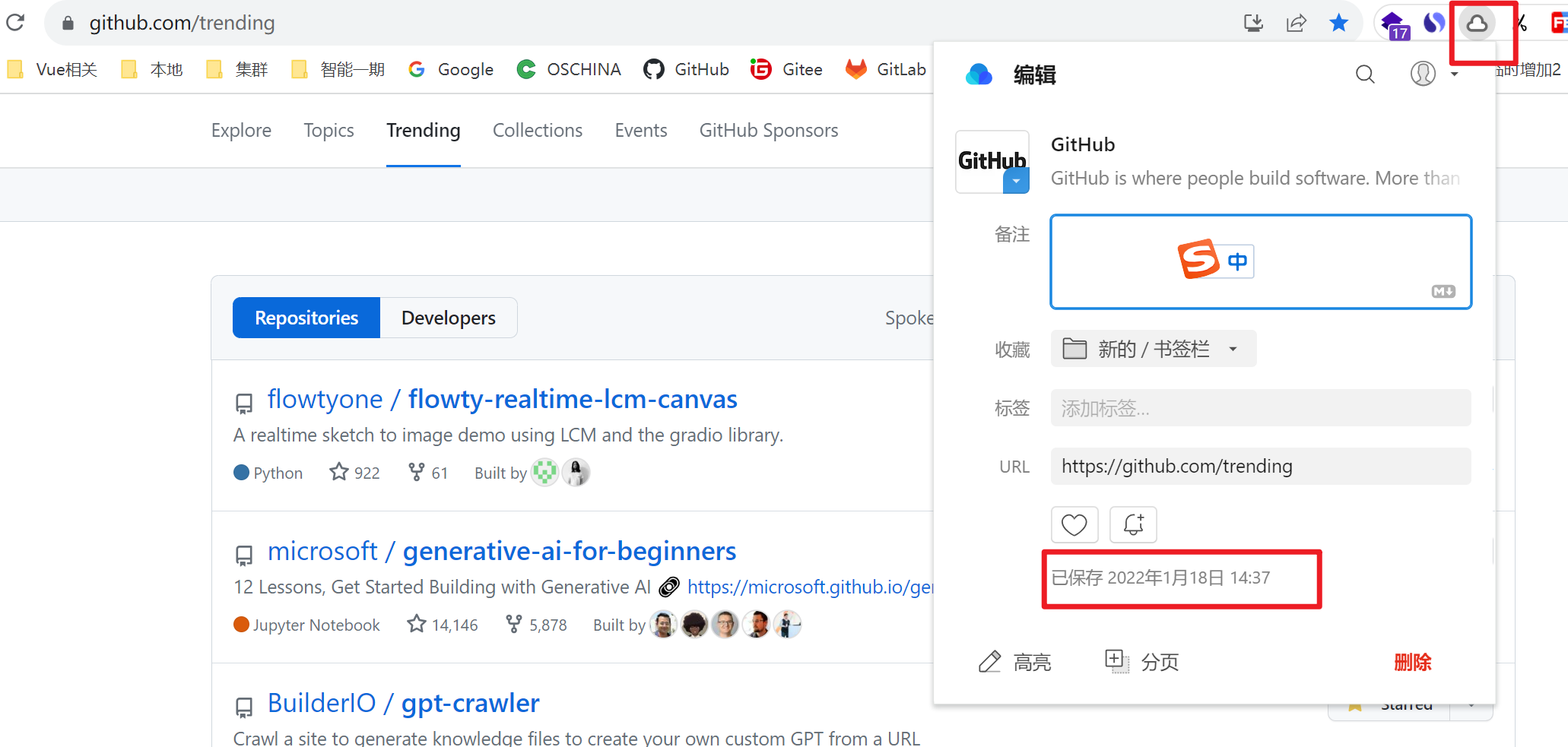Click the browser reload page icon
Image resolution: width=1568 pixels, height=747 pixels.
click(x=16, y=23)
